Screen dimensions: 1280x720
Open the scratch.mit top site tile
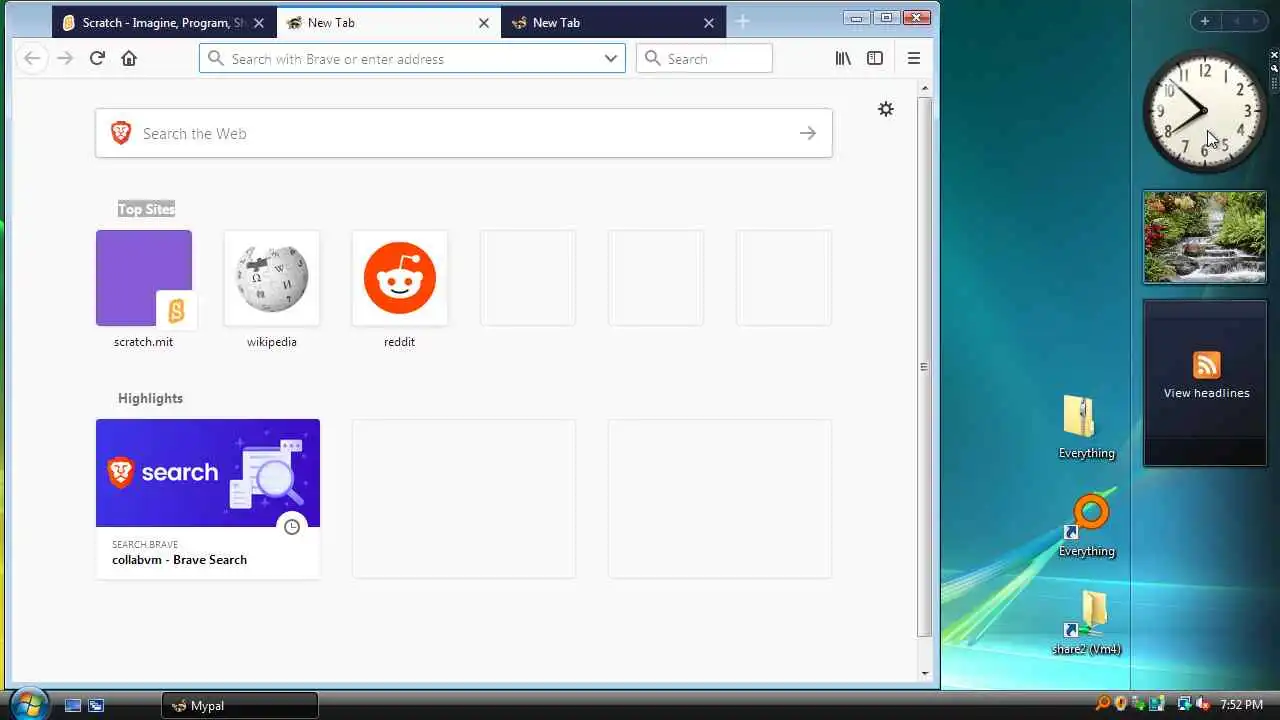144,278
